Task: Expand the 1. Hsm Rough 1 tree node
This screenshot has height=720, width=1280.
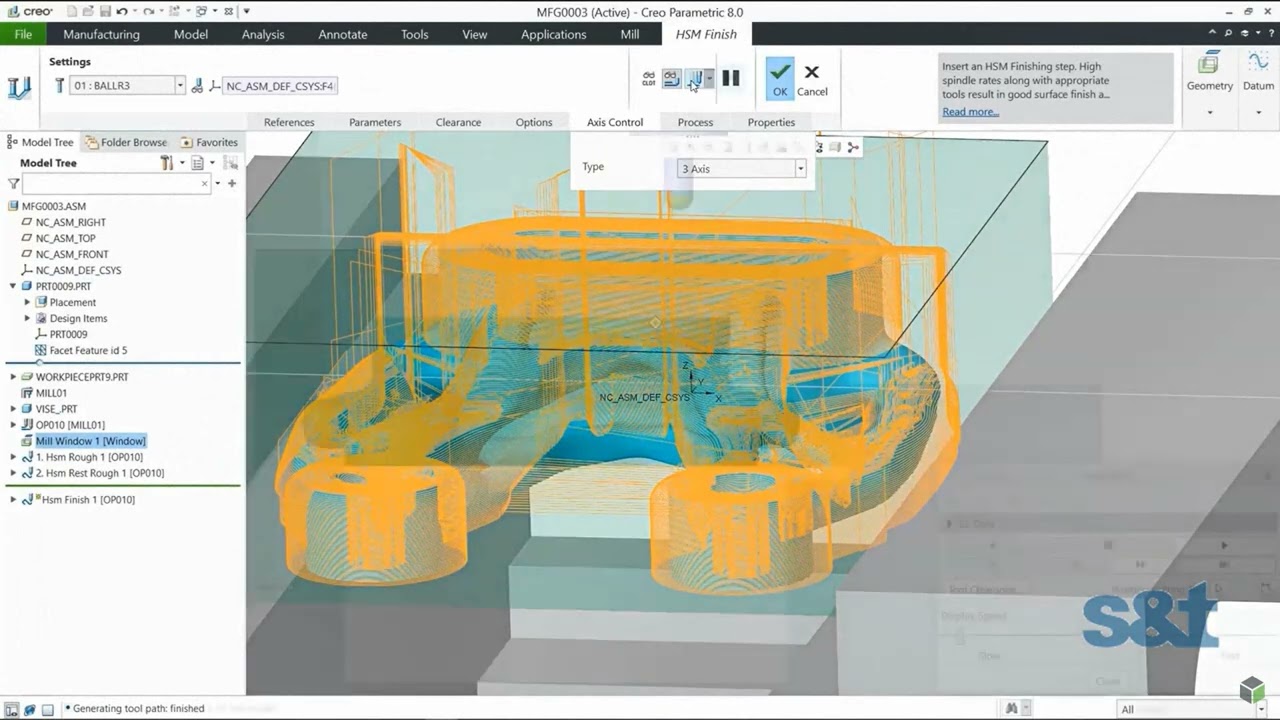Action: (13, 457)
